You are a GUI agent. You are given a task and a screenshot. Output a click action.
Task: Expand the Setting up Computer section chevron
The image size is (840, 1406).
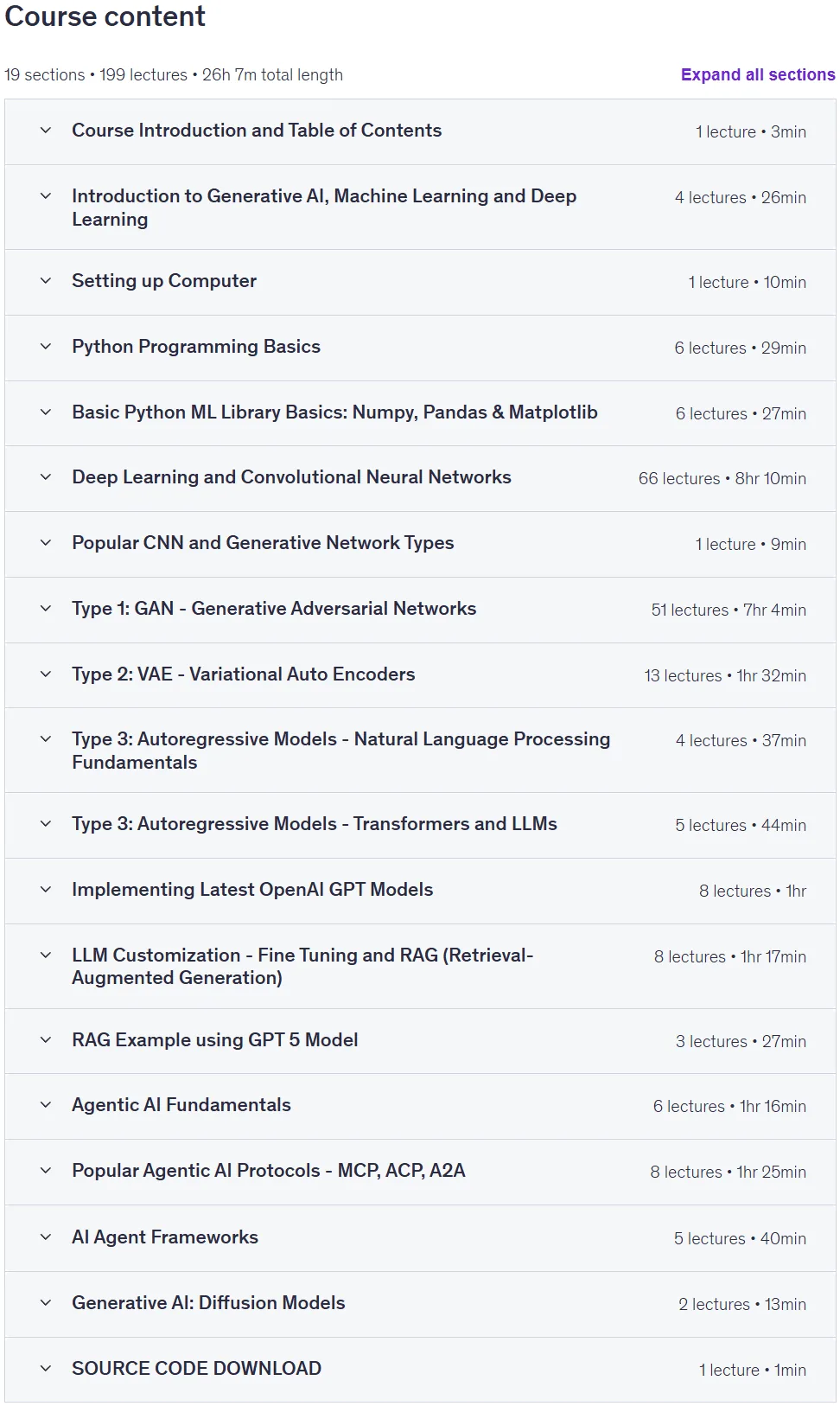[x=46, y=281]
